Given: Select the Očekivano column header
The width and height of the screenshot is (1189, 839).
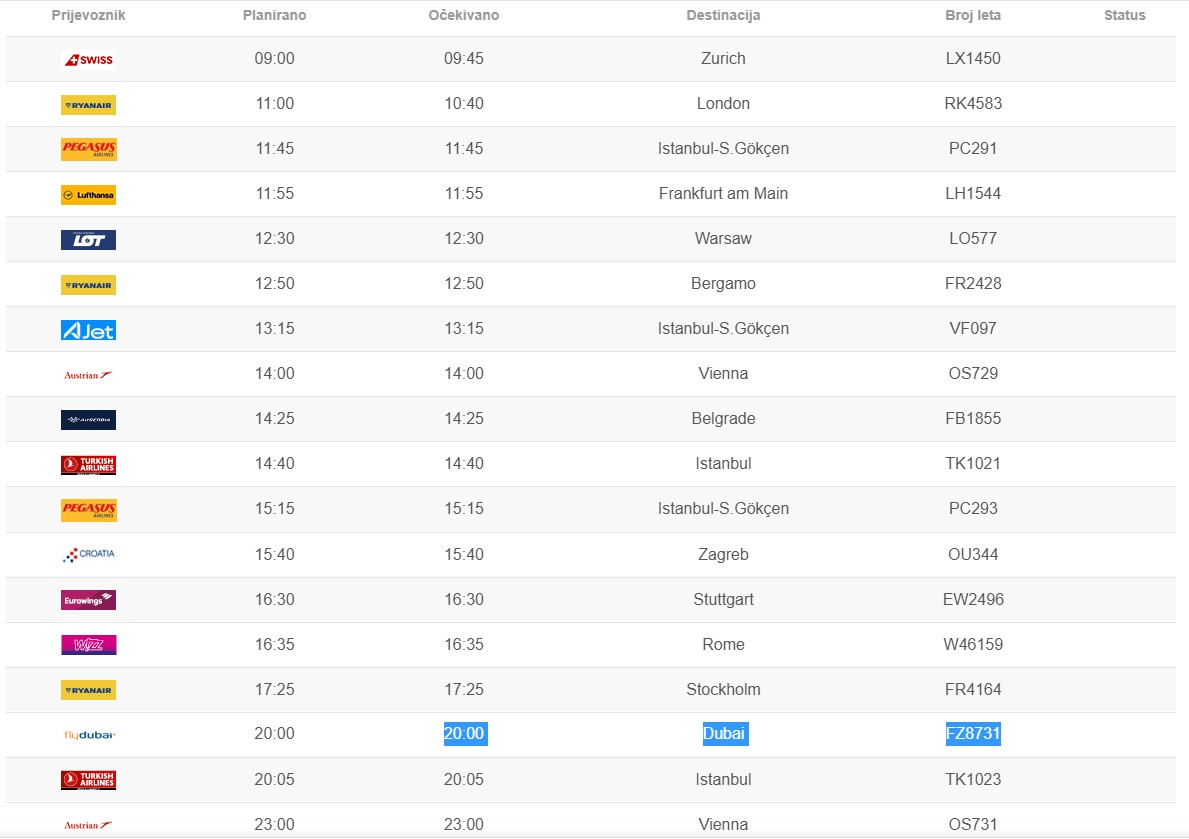Looking at the screenshot, I should (464, 16).
